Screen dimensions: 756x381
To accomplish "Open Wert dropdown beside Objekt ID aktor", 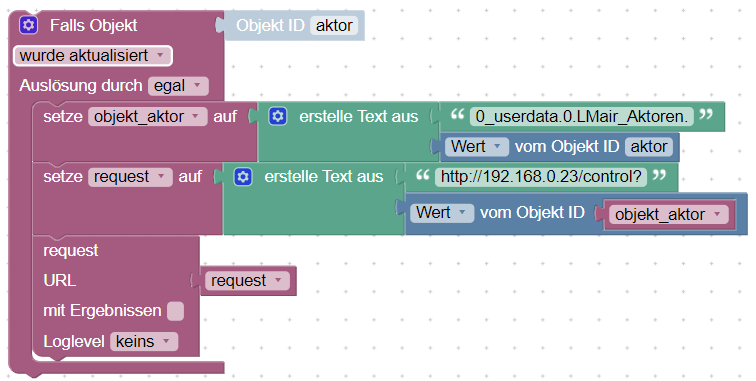I will [476, 147].
